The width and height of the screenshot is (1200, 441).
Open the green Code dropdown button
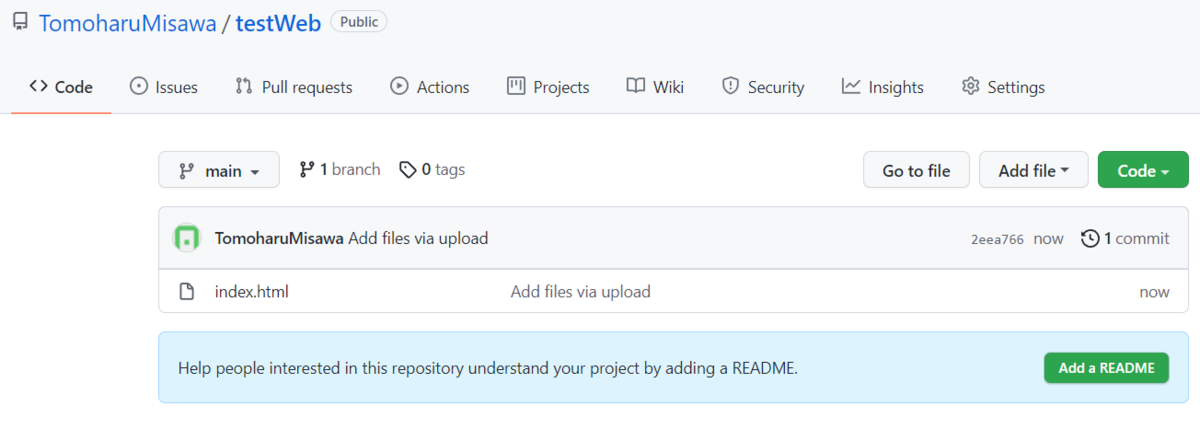(x=1143, y=170)
